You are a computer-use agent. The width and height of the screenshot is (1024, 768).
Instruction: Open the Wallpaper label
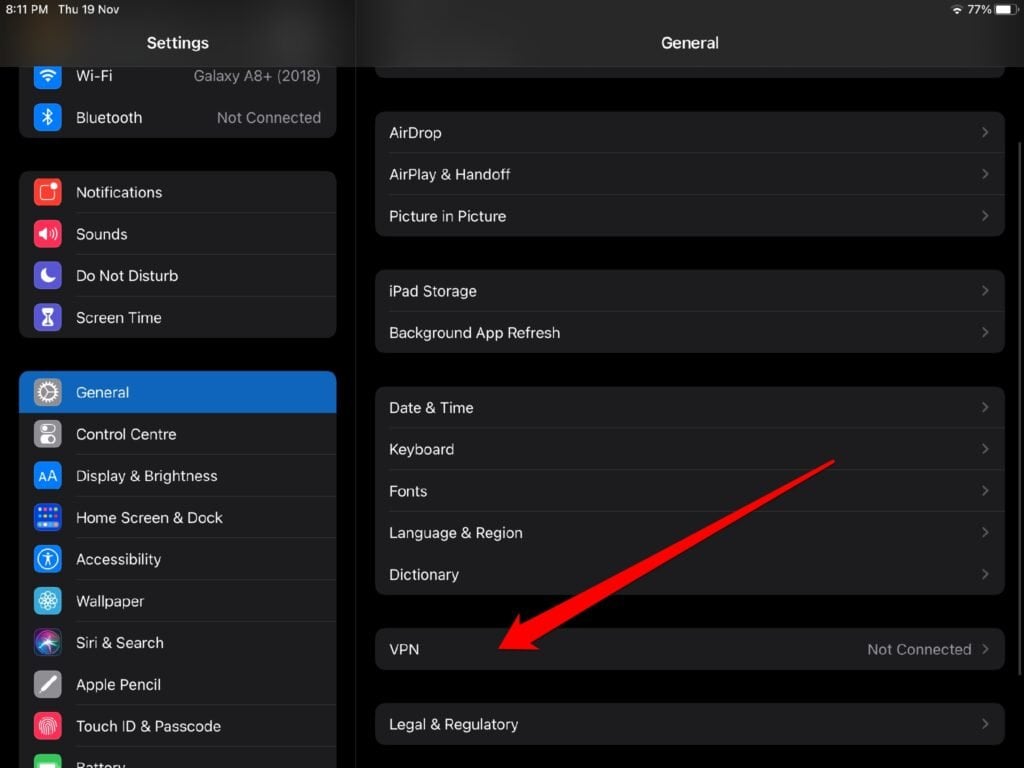click(x=110, y=601)
